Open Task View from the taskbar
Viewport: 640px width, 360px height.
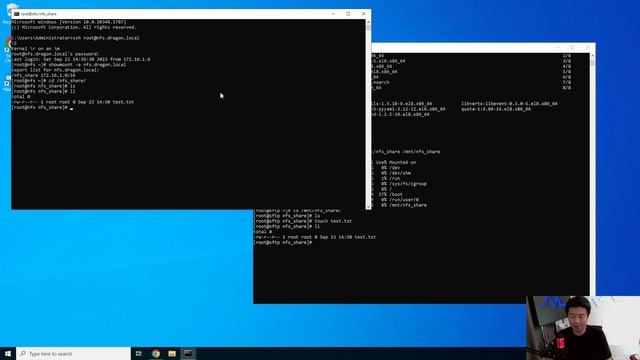[x=139, y=353]
